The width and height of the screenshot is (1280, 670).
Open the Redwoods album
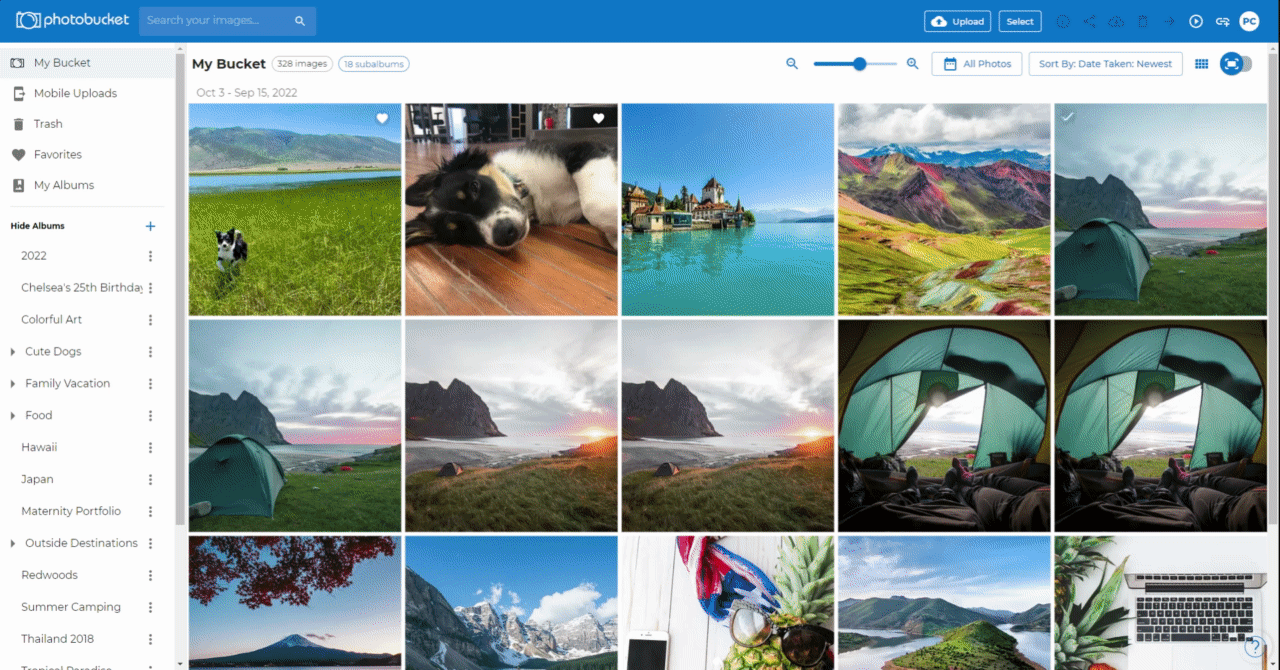pyautogui.click(x=49, y=576)
